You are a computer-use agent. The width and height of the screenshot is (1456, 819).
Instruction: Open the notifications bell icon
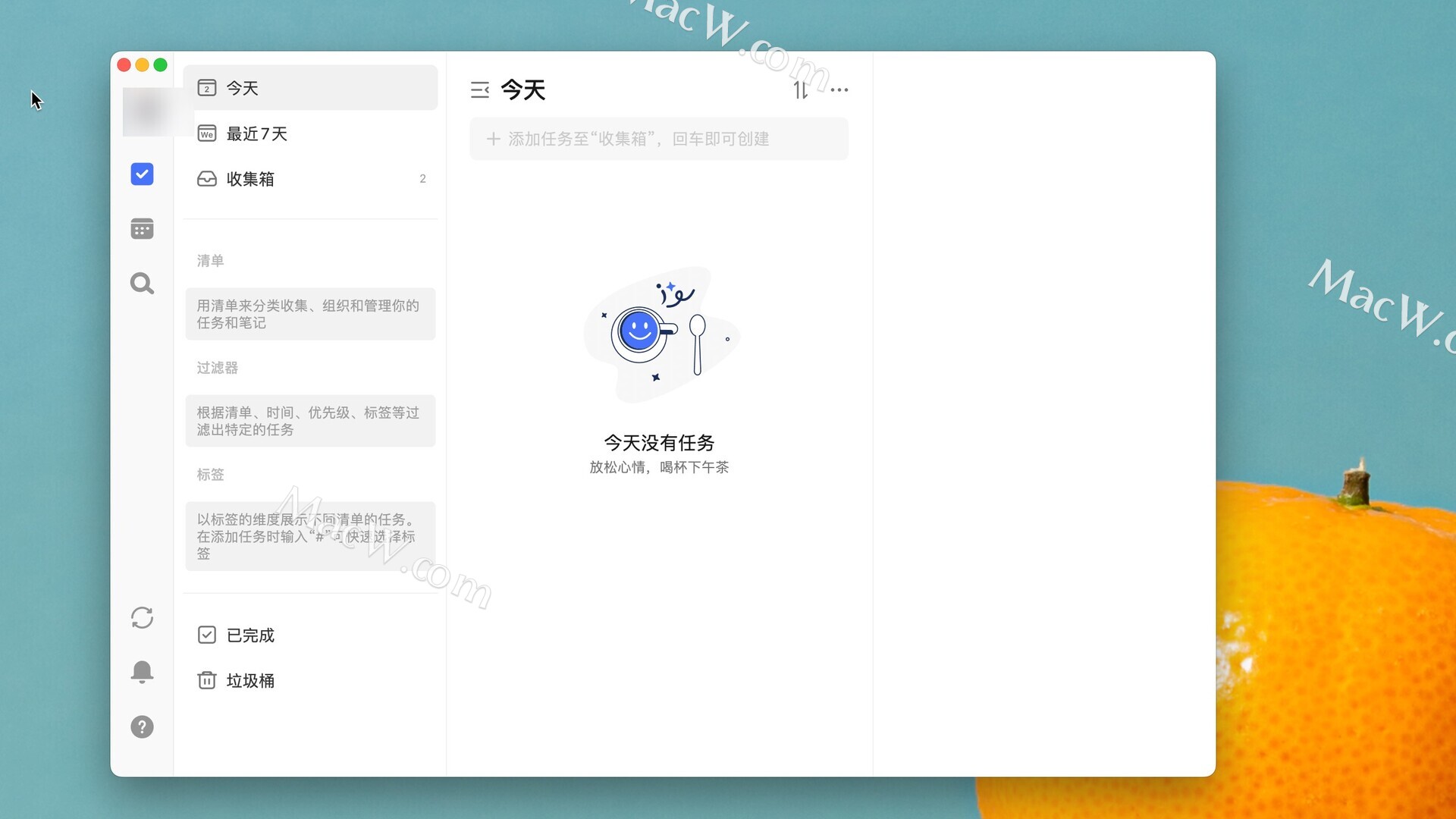(142, 673)
